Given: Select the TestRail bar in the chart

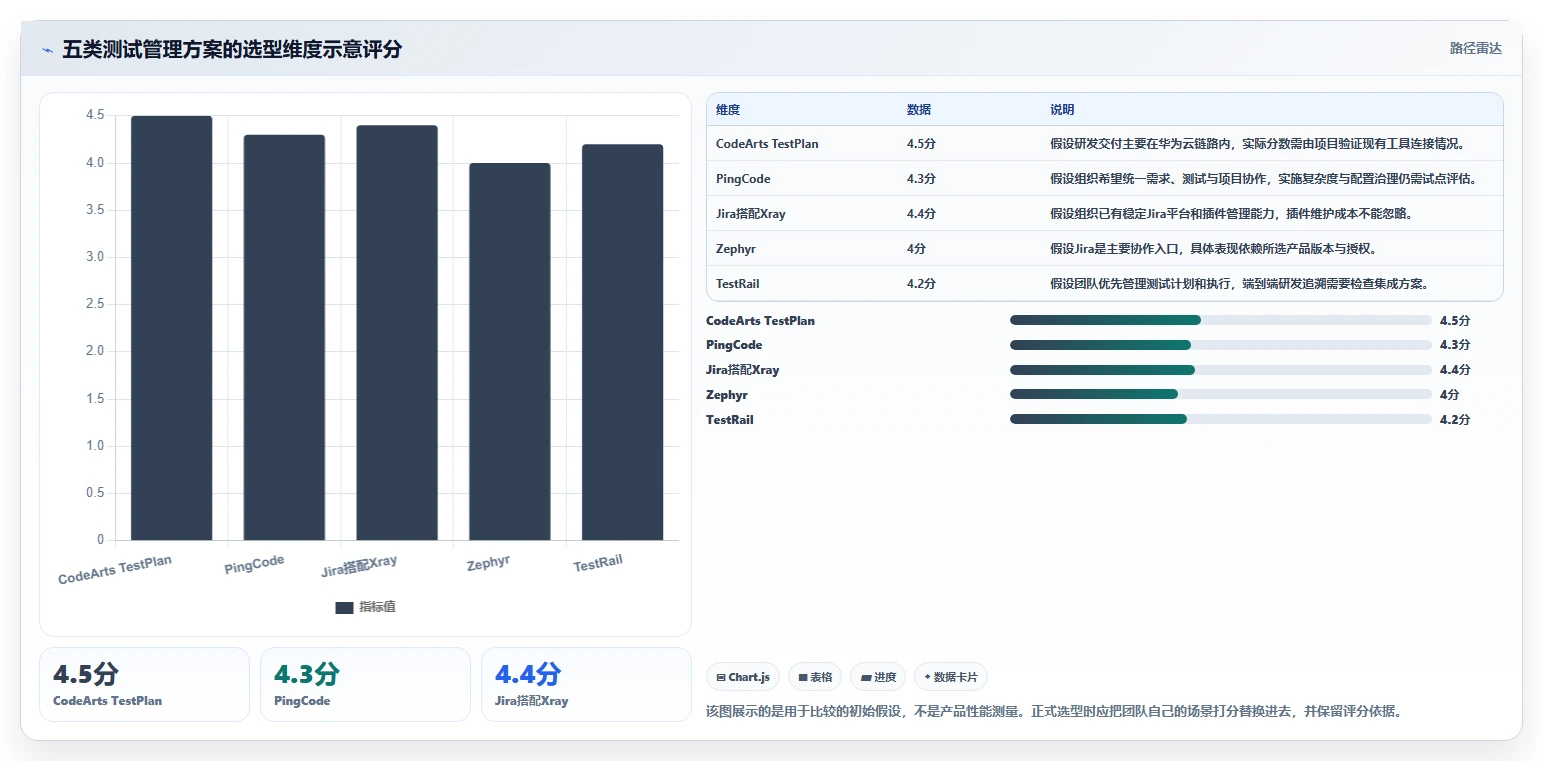Looking at the screenshot, I should (x=622, y=343).
